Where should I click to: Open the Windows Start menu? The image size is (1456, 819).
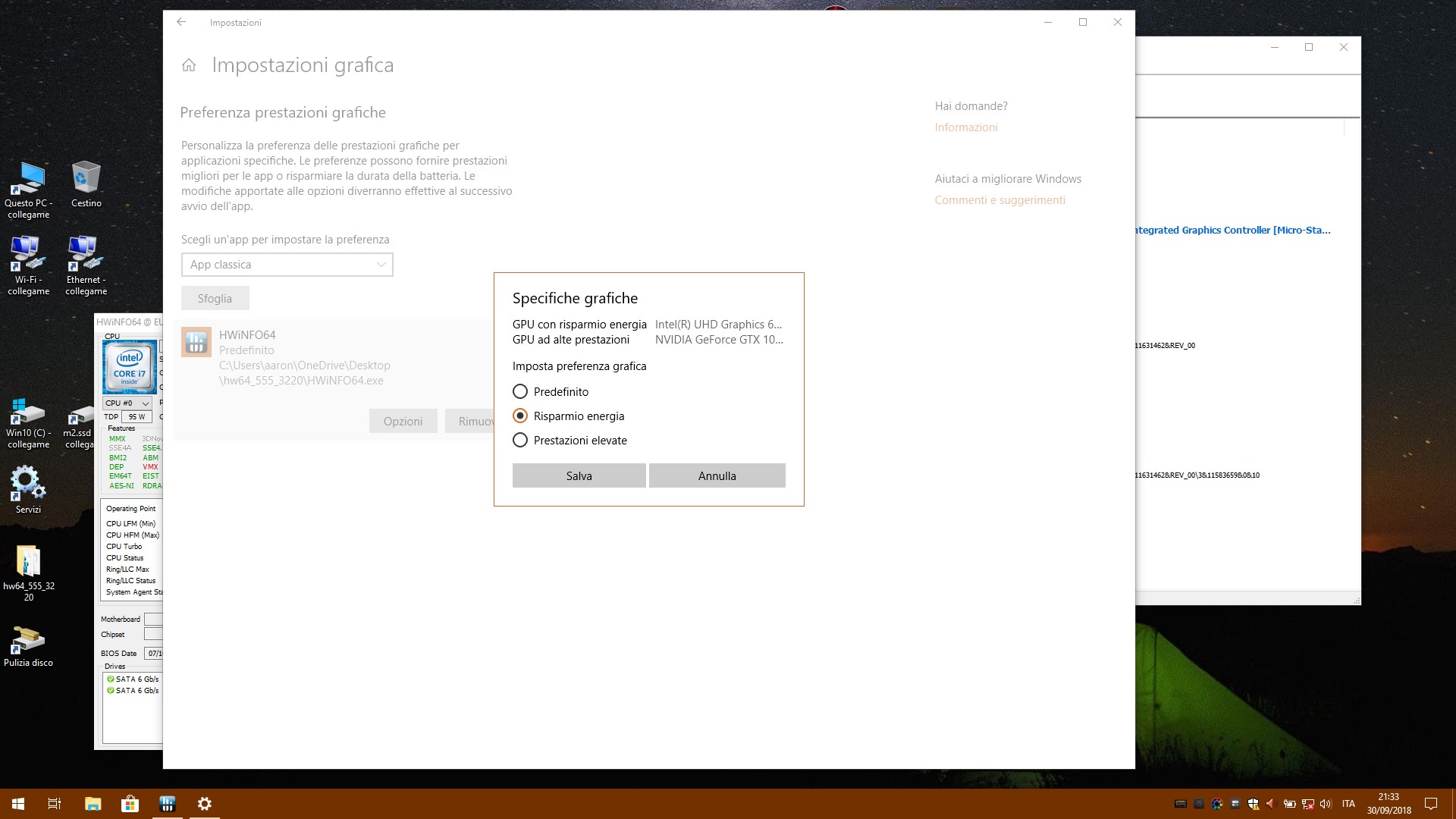tap(18, 804)
